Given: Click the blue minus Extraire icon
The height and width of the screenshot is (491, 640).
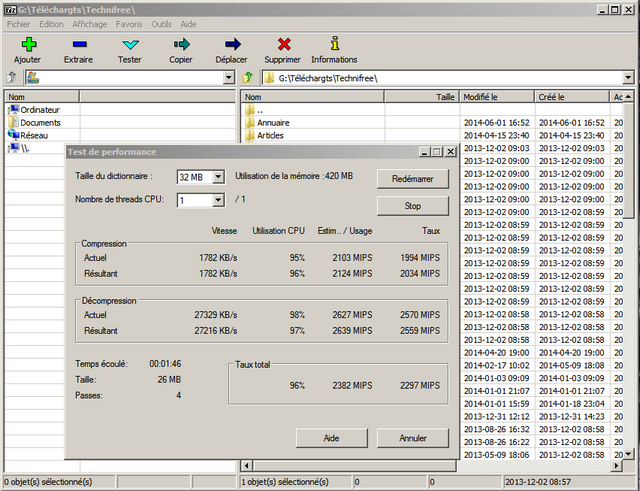Looking at the screenshot, I should click(78, 45).
